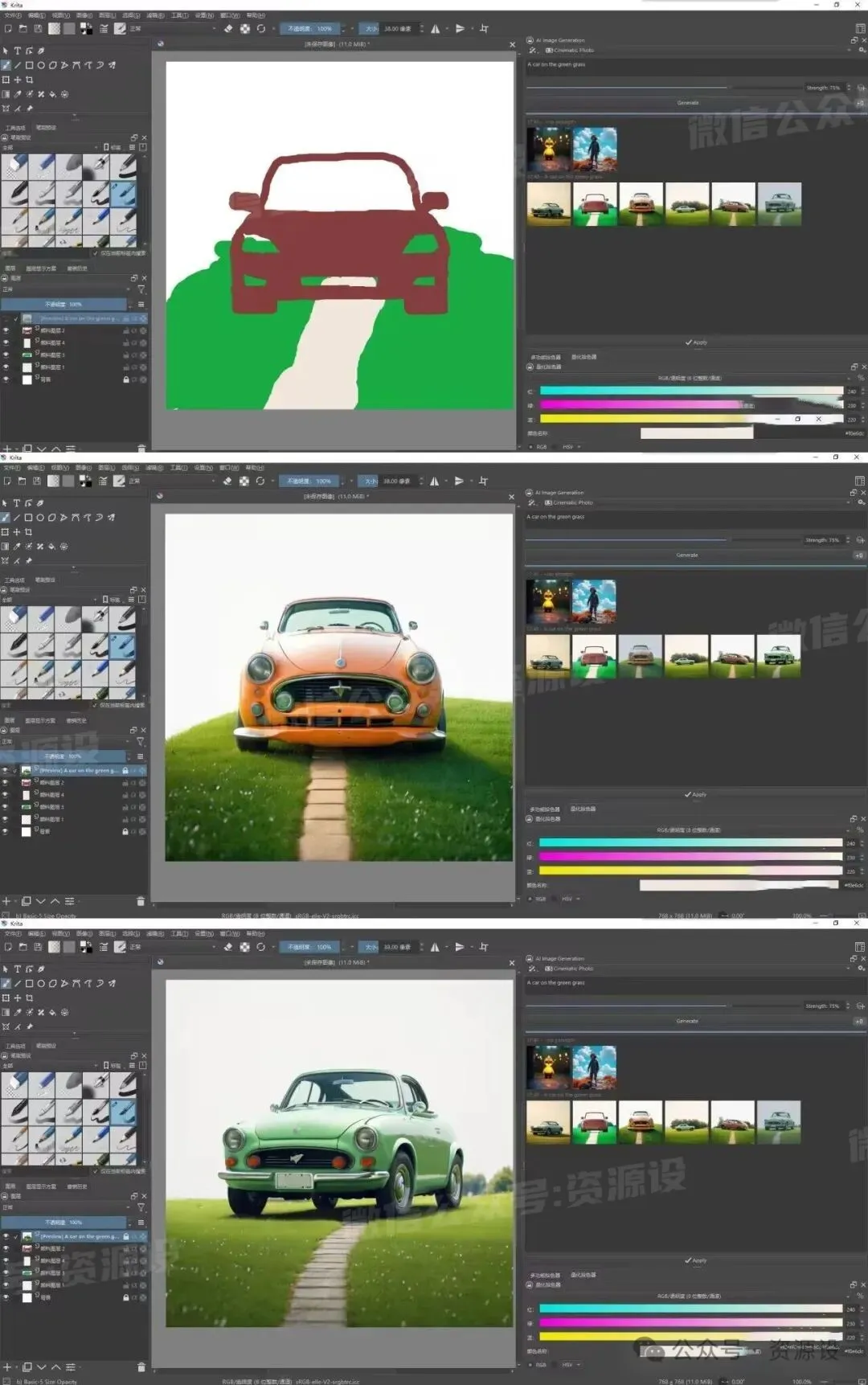This screenshot has height=1385, width=868.
Task: Click the Duplicate Layer icon in the top screenshot
Action: (27, 449)
